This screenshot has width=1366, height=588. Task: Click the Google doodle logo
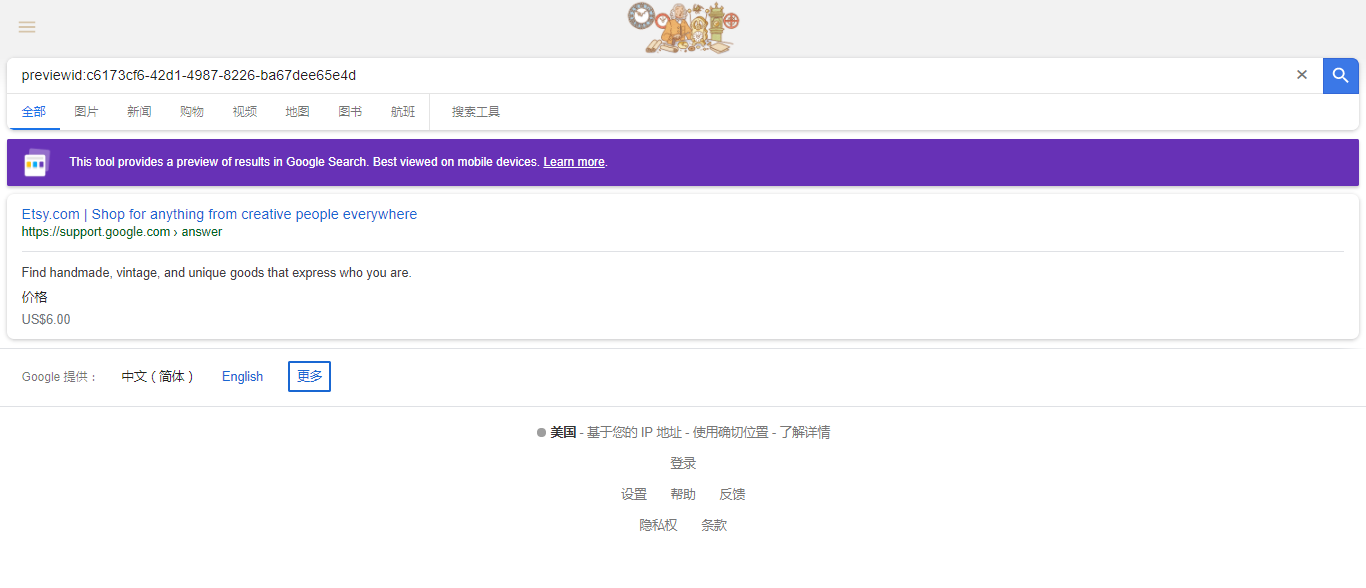[x=684, y=28]
